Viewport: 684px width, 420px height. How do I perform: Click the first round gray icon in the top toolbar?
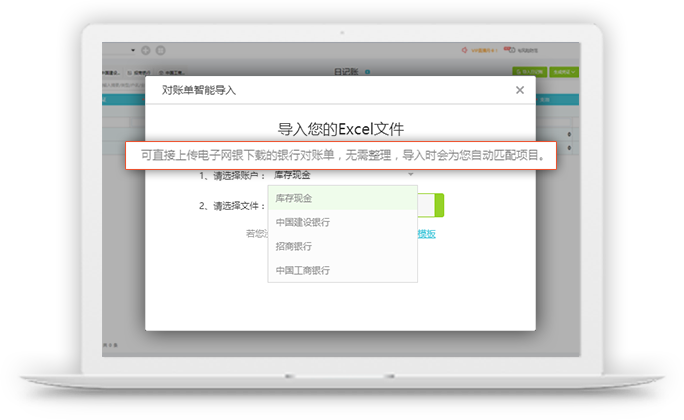(146, 50)
